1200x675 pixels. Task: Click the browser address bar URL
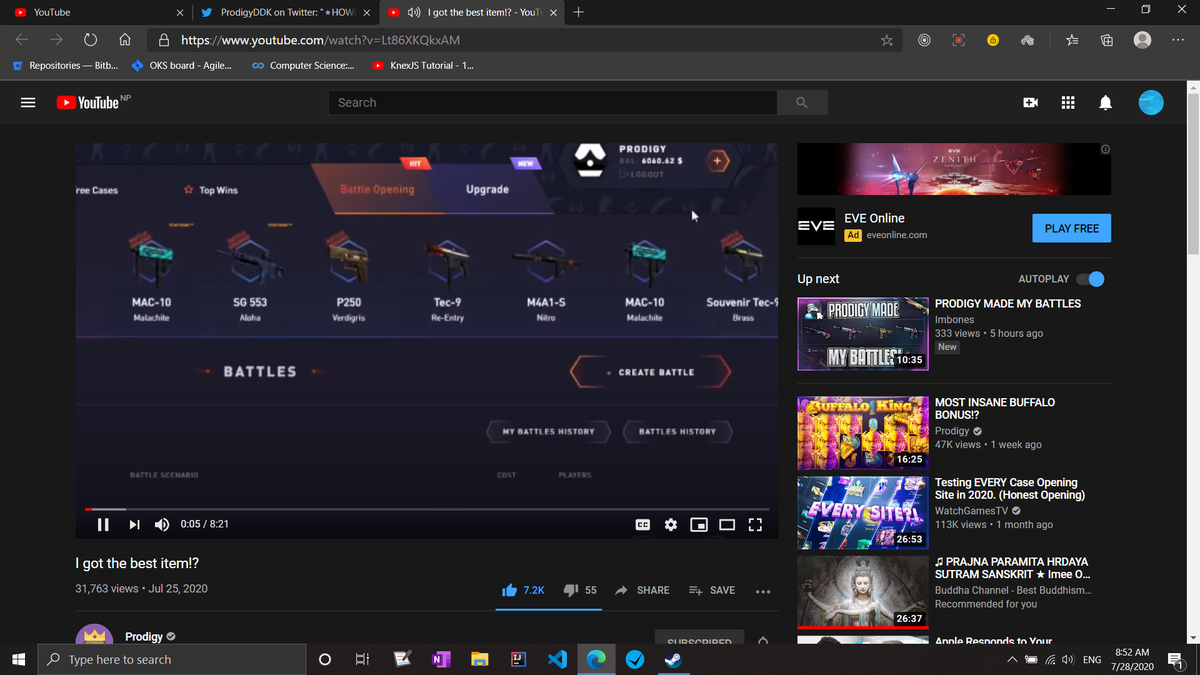320,41
